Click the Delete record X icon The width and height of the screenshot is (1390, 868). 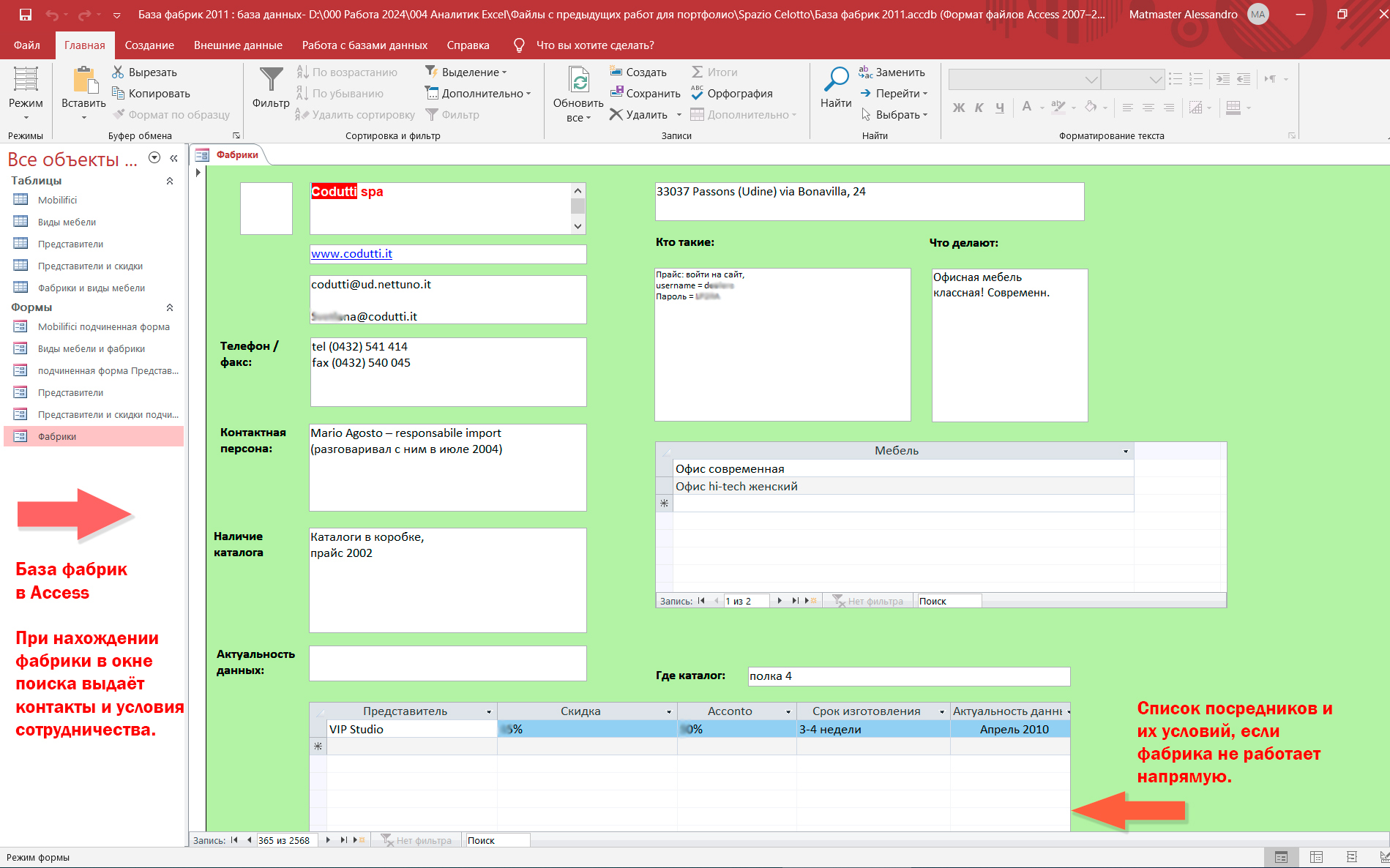click(616, 114)
